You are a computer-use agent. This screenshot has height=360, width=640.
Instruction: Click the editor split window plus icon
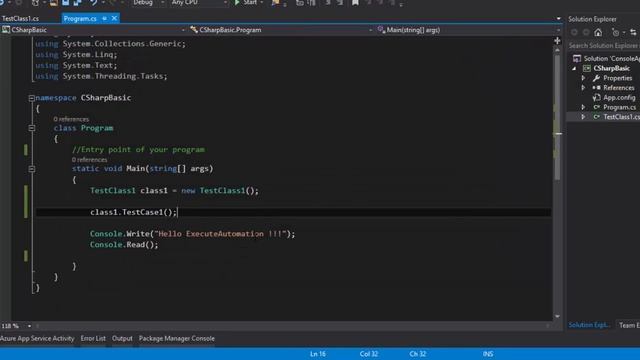coord(557,40)
